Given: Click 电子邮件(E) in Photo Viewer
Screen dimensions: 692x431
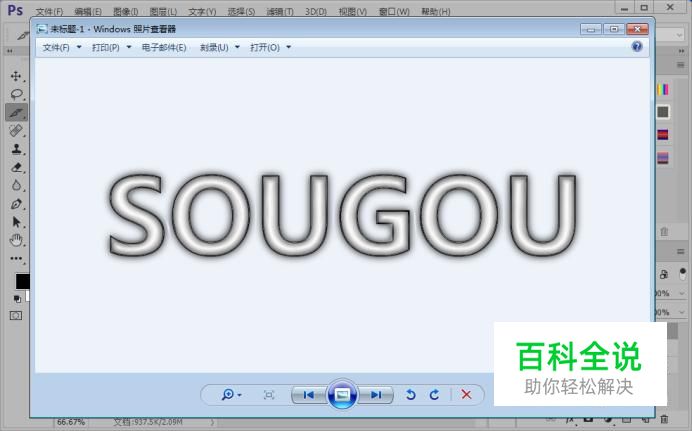Looking at the screenshot, I should click(164, 47).
